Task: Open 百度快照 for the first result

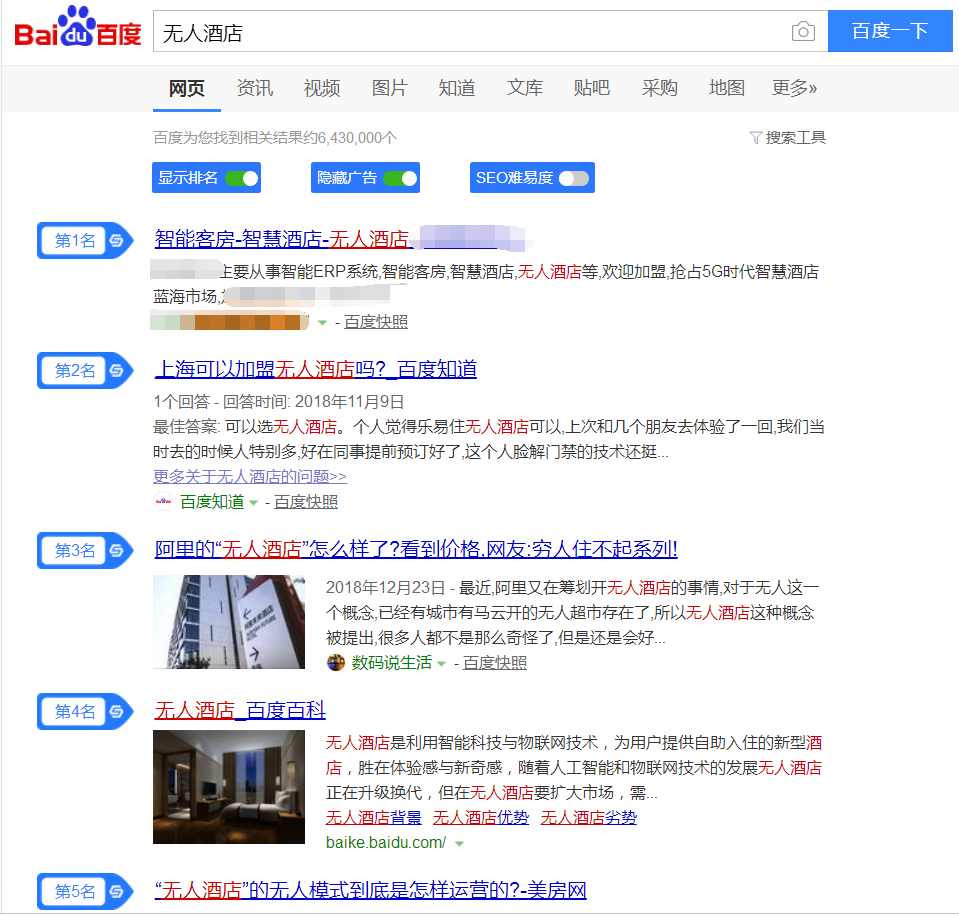Action: (x=376, y=322)
